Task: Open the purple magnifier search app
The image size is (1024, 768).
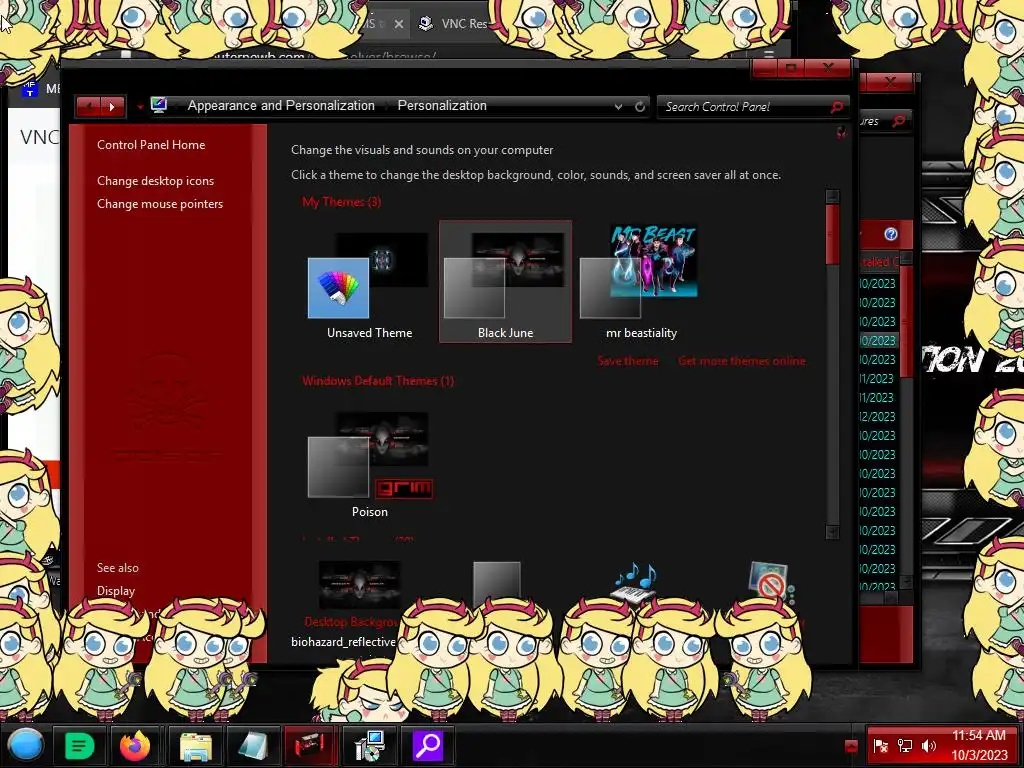Action: pos(428,745)
